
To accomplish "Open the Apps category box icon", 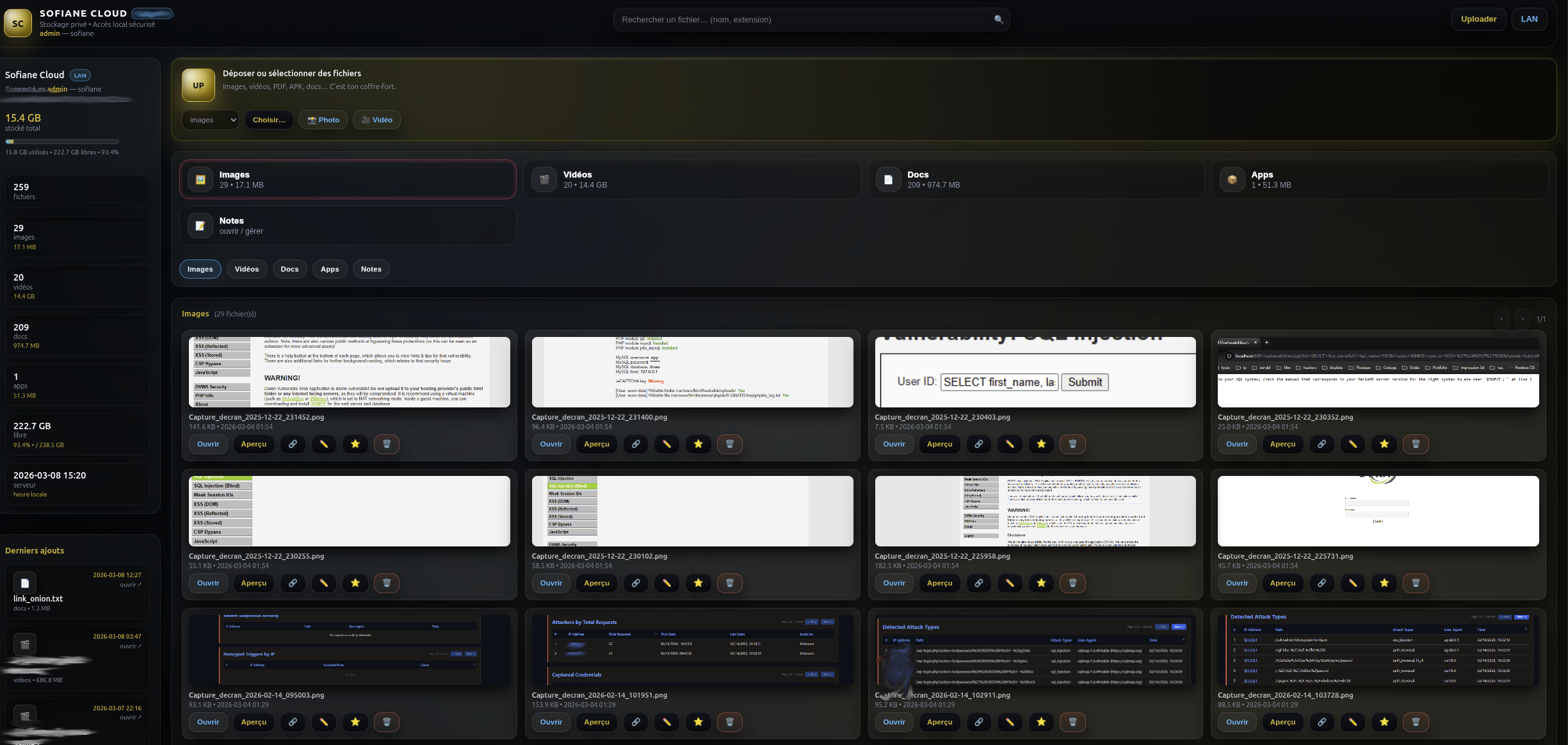I will (1232, 179).
